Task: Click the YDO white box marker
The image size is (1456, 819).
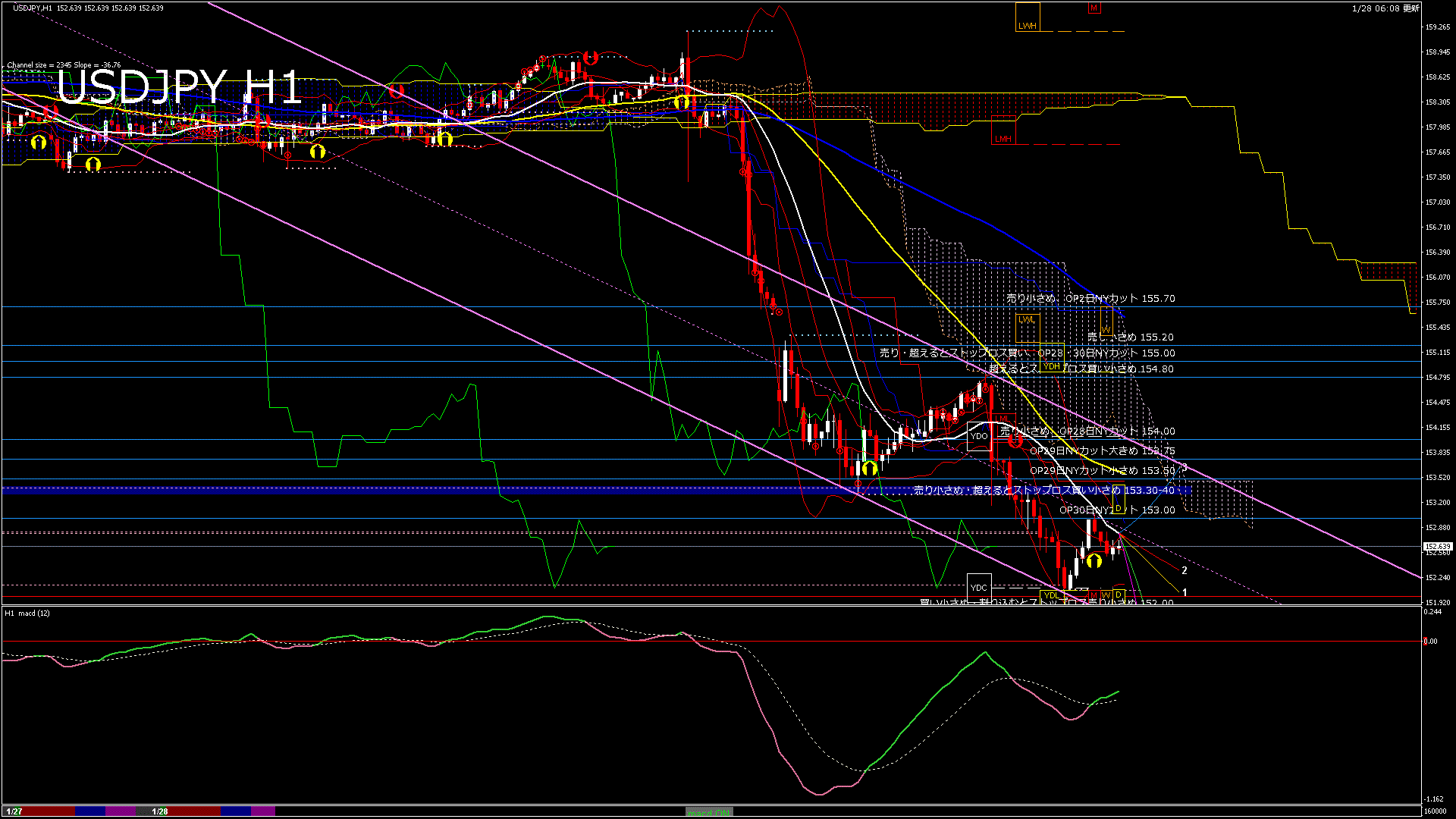Action: click(x=979, y=436)
